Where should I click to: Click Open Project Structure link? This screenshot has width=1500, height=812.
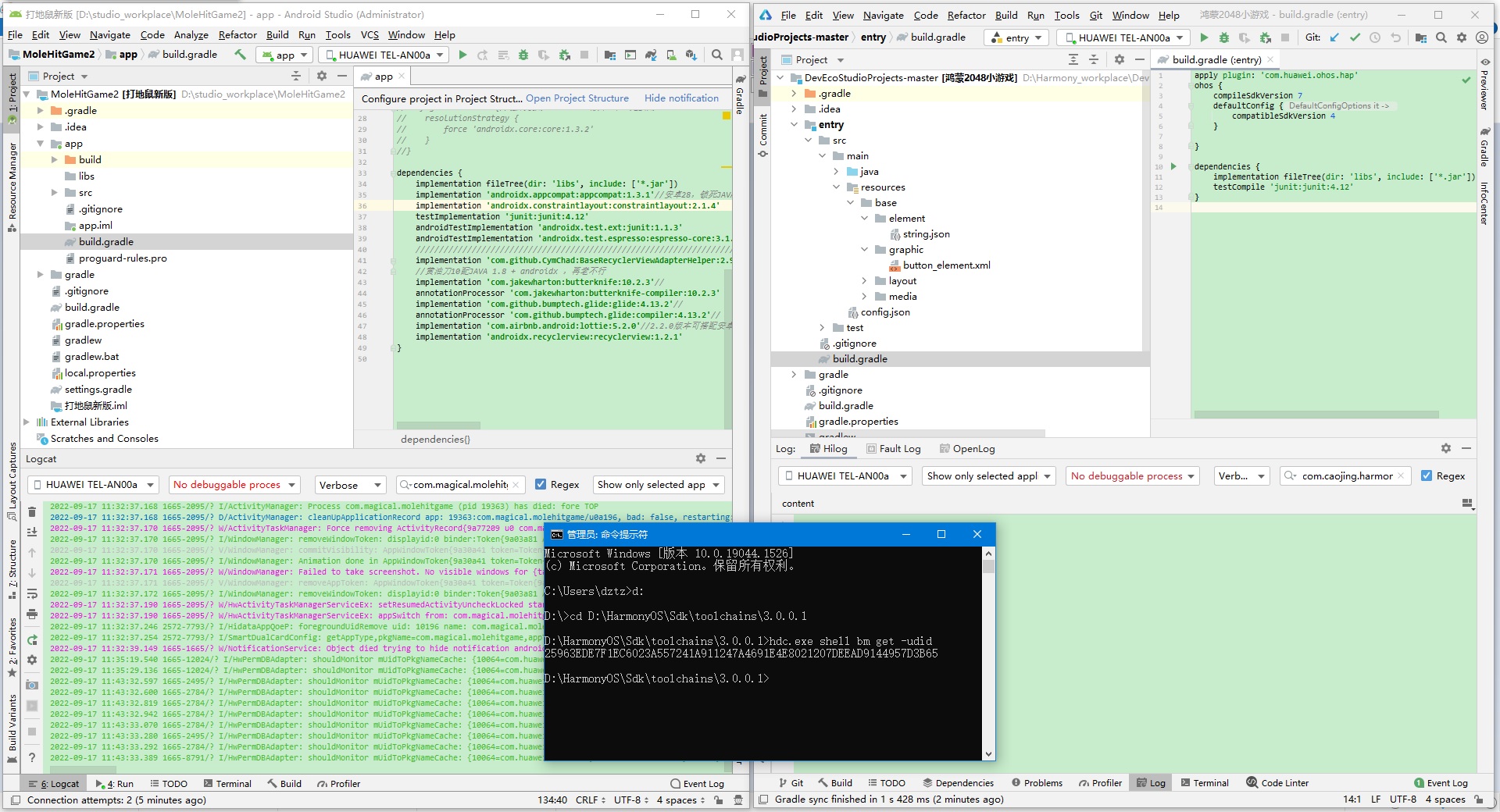tap(577, 98)
